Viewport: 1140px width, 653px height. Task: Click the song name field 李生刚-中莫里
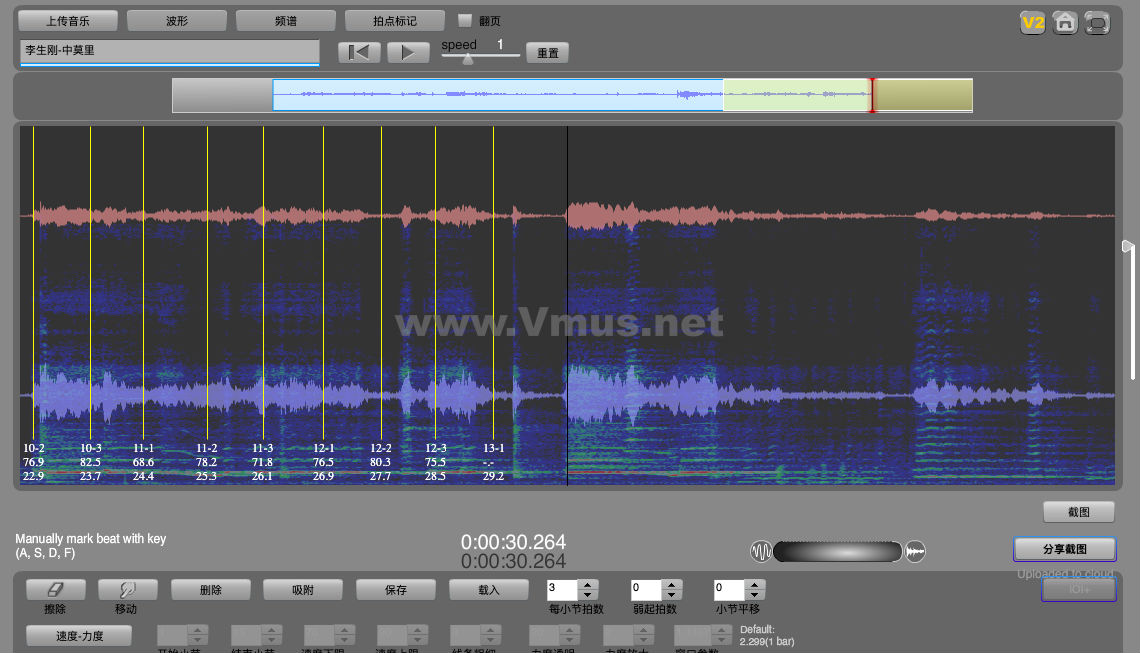[x=169, y=51]
